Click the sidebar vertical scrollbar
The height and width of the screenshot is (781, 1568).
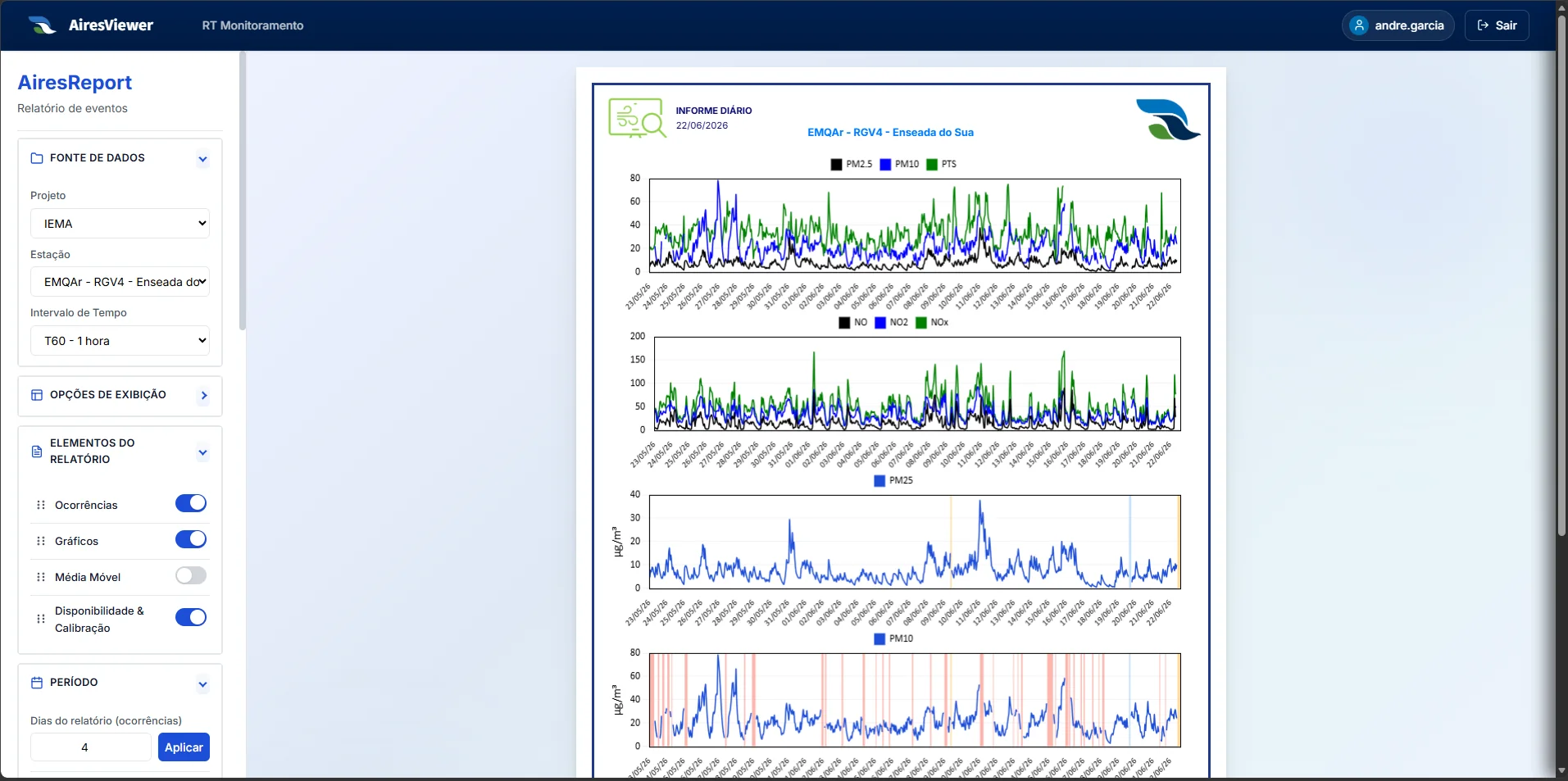click(x=243, y=191)
